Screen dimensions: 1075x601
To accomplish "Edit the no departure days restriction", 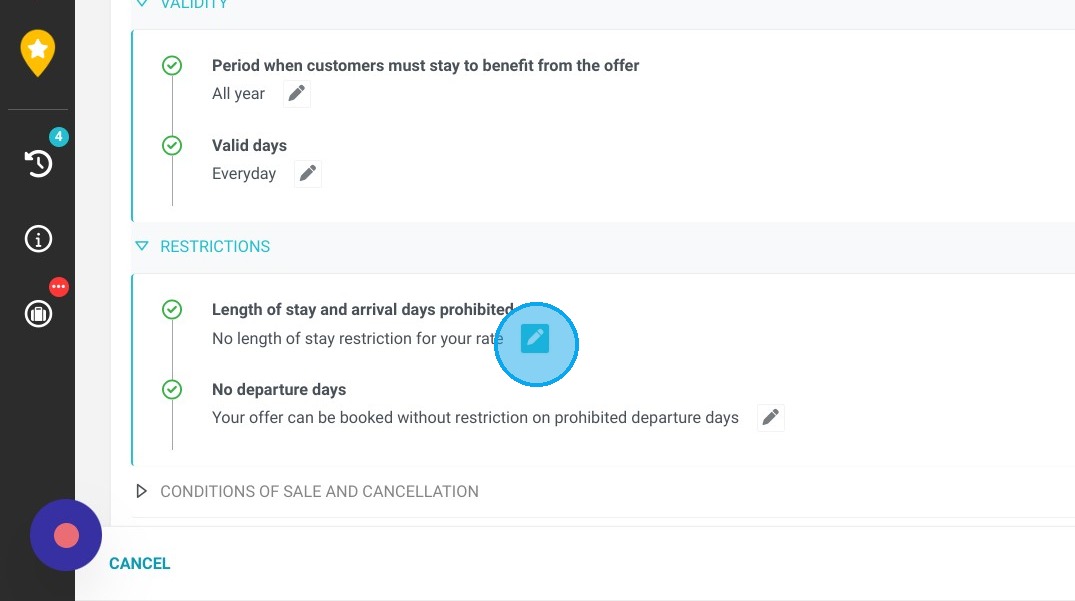I will click(x=771, y=417).
